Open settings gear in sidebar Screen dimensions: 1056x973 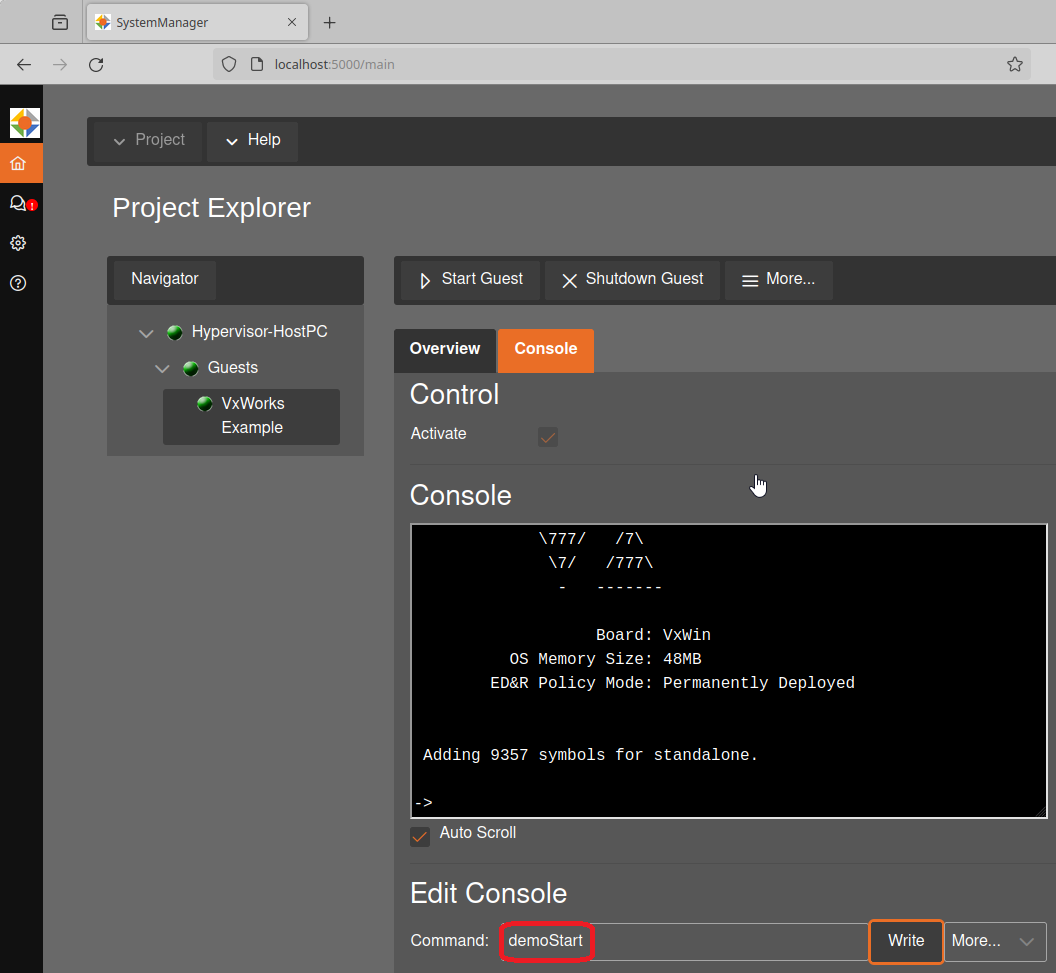coord(18,243)
